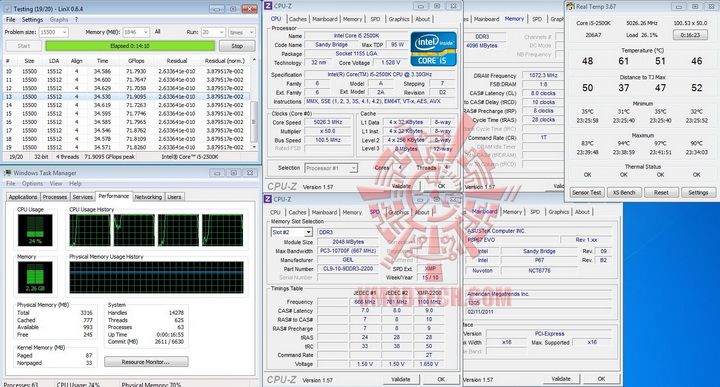Click the Time column header in LinX
The width and height of the screenshot is (720, 387).
click(102, 61)
